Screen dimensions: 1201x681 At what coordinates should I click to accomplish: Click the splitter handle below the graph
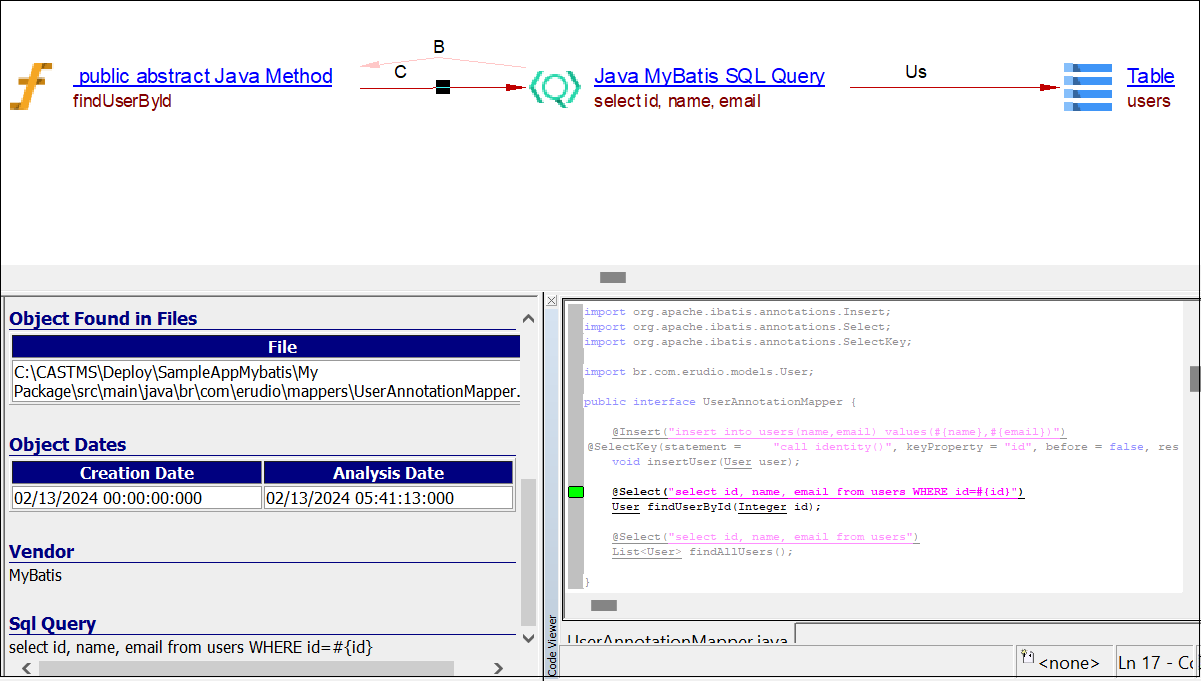click(x=613, y=277)
